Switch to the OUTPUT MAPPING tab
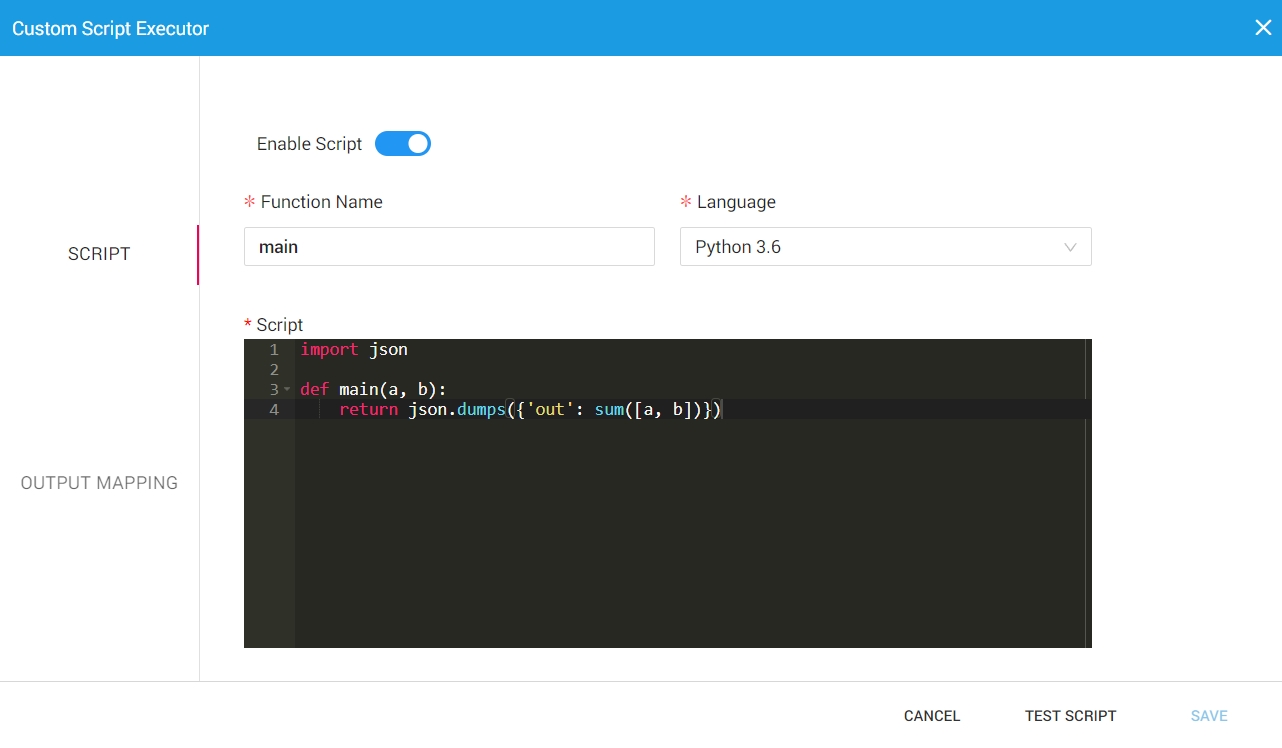The image size is (1282, 748). click(99, 483)
